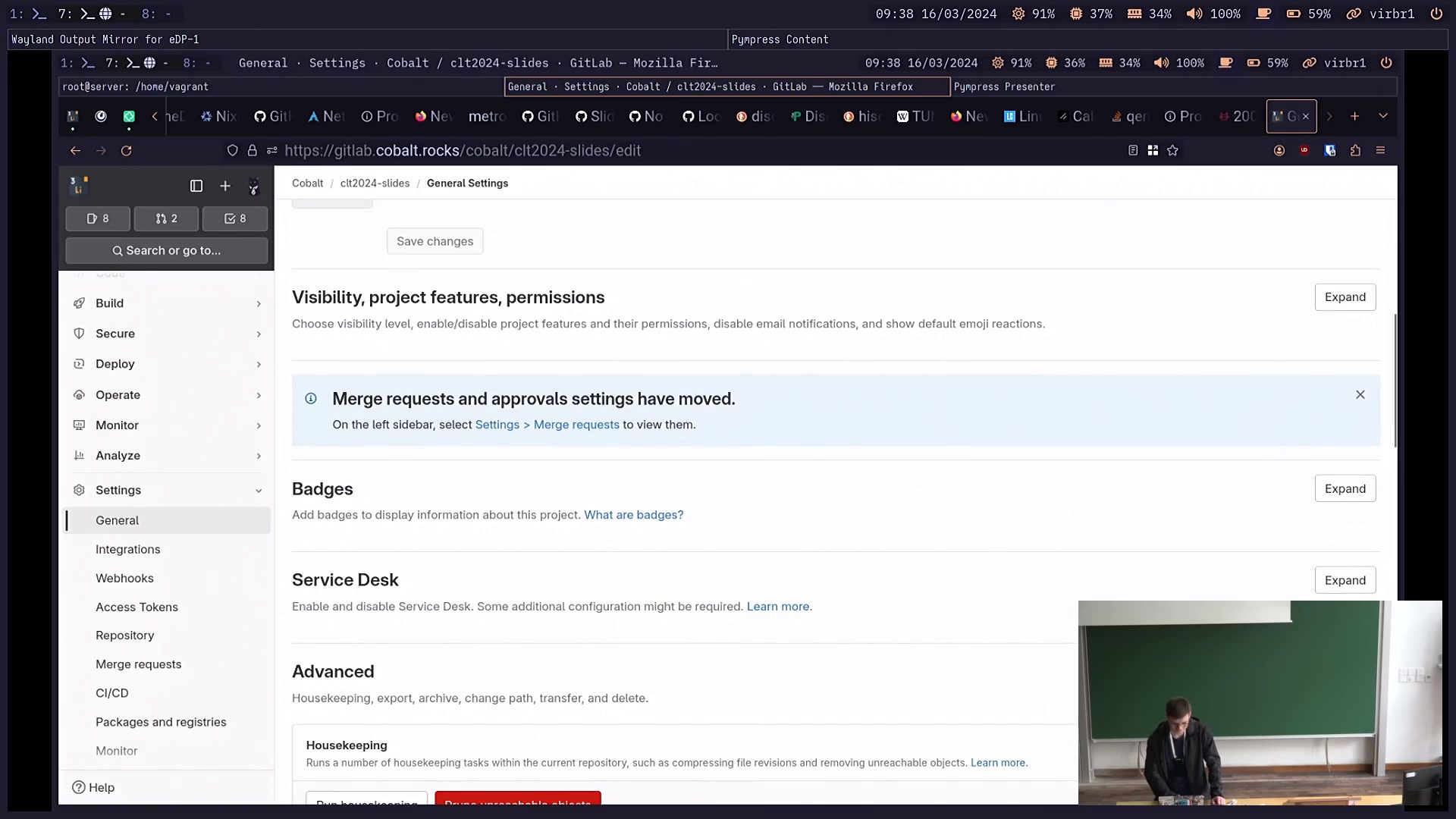The image size is (1456, 819).
Task: Open the uBlock Origin extension icon
Action: point(1304,151)
